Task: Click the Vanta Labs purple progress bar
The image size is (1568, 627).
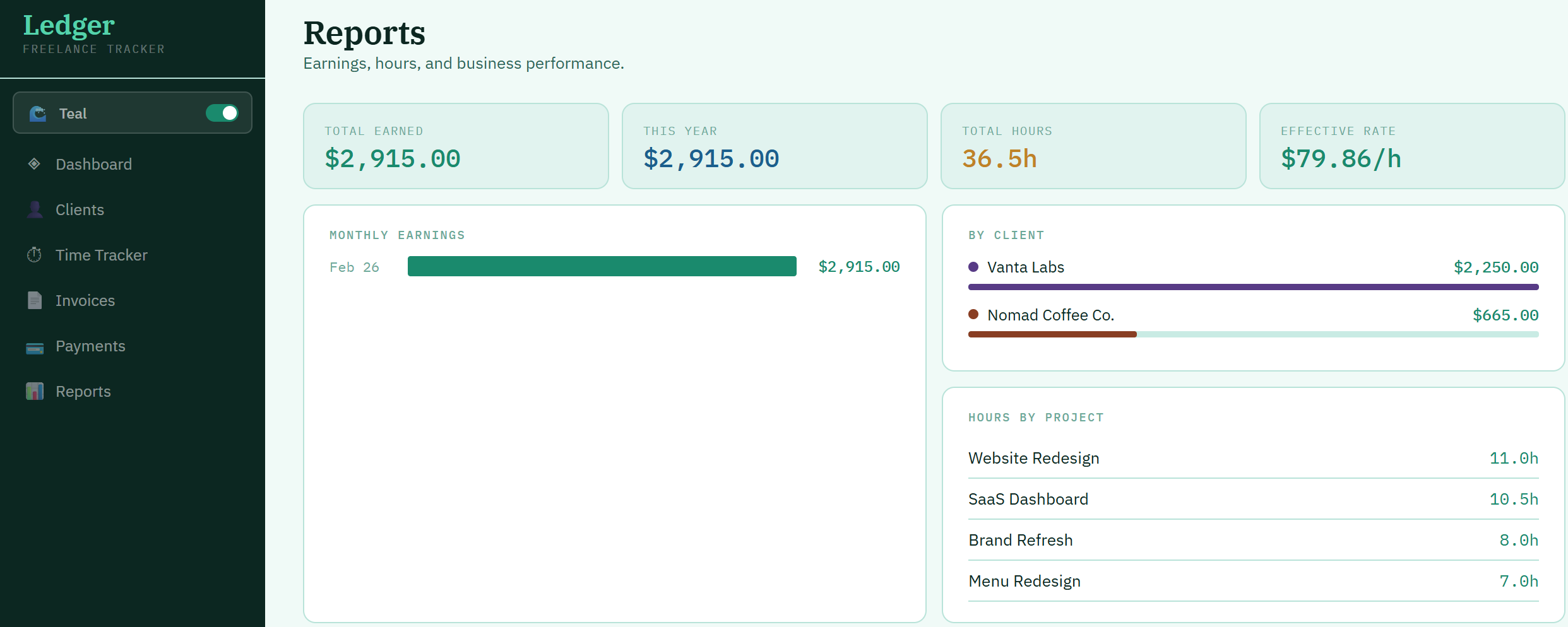Action: [x=1254, y=287]
